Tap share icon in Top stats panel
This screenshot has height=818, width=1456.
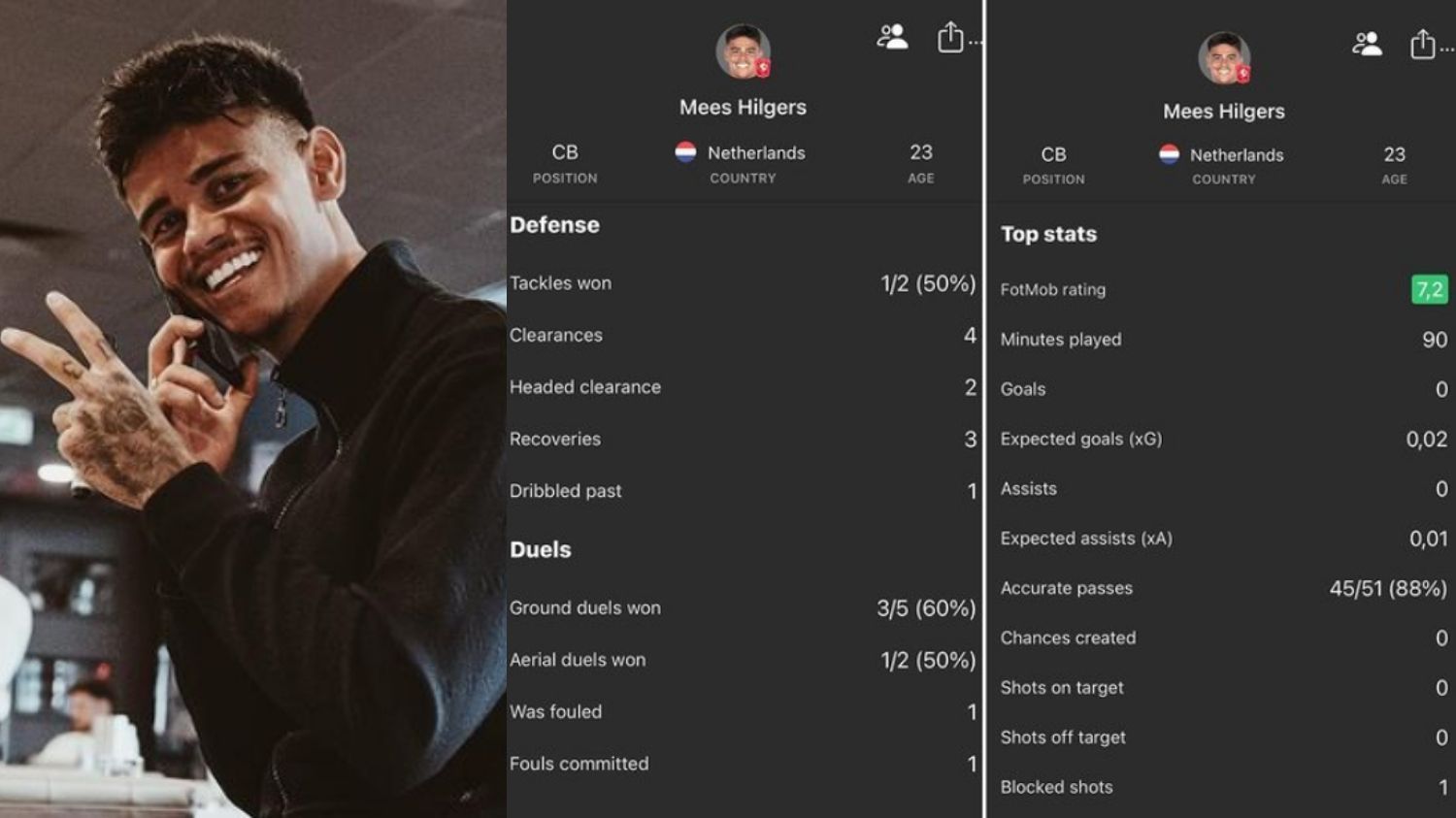tap(1422, 44)
